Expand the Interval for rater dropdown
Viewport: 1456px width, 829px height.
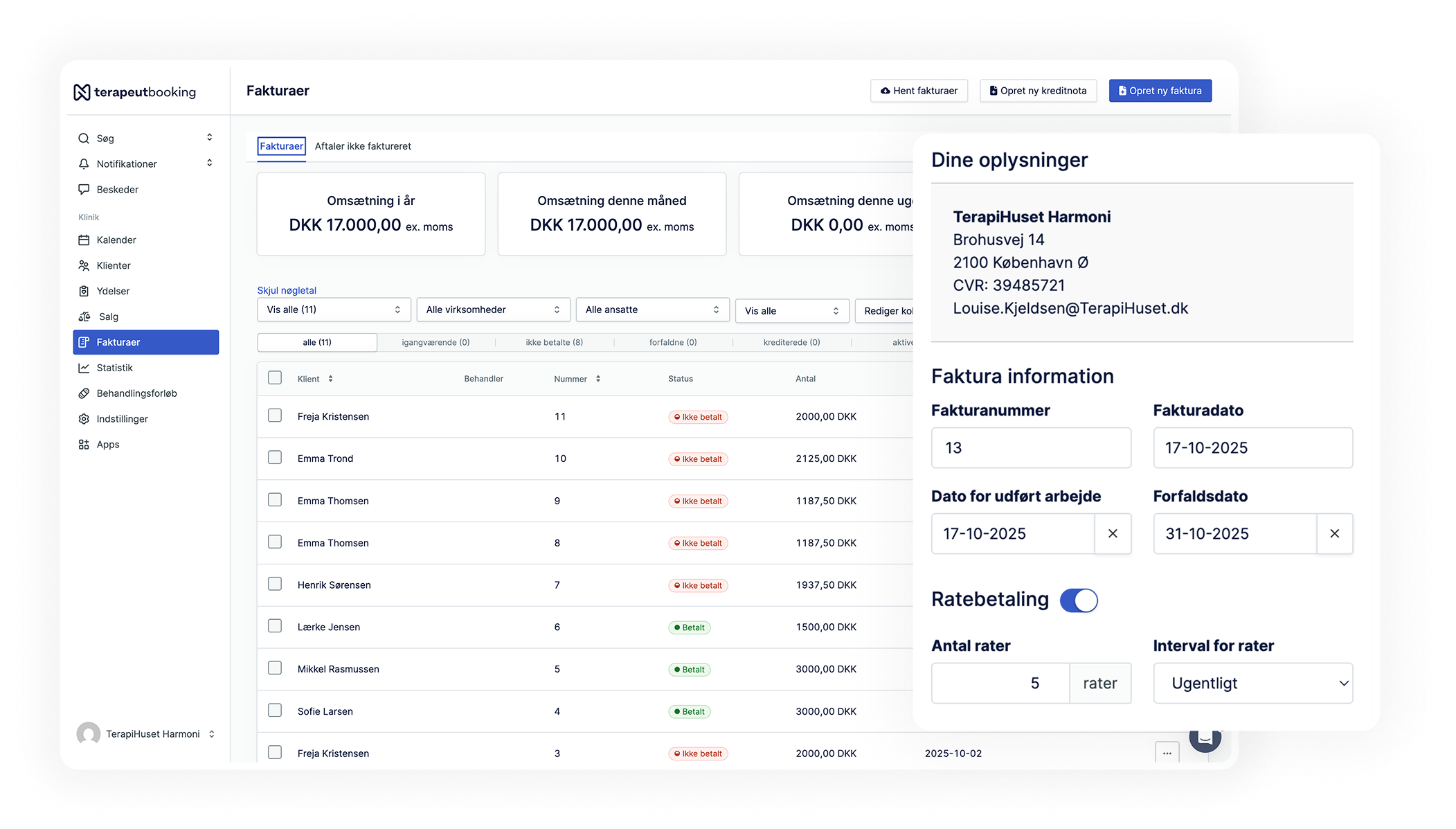tap(1252, 683)
